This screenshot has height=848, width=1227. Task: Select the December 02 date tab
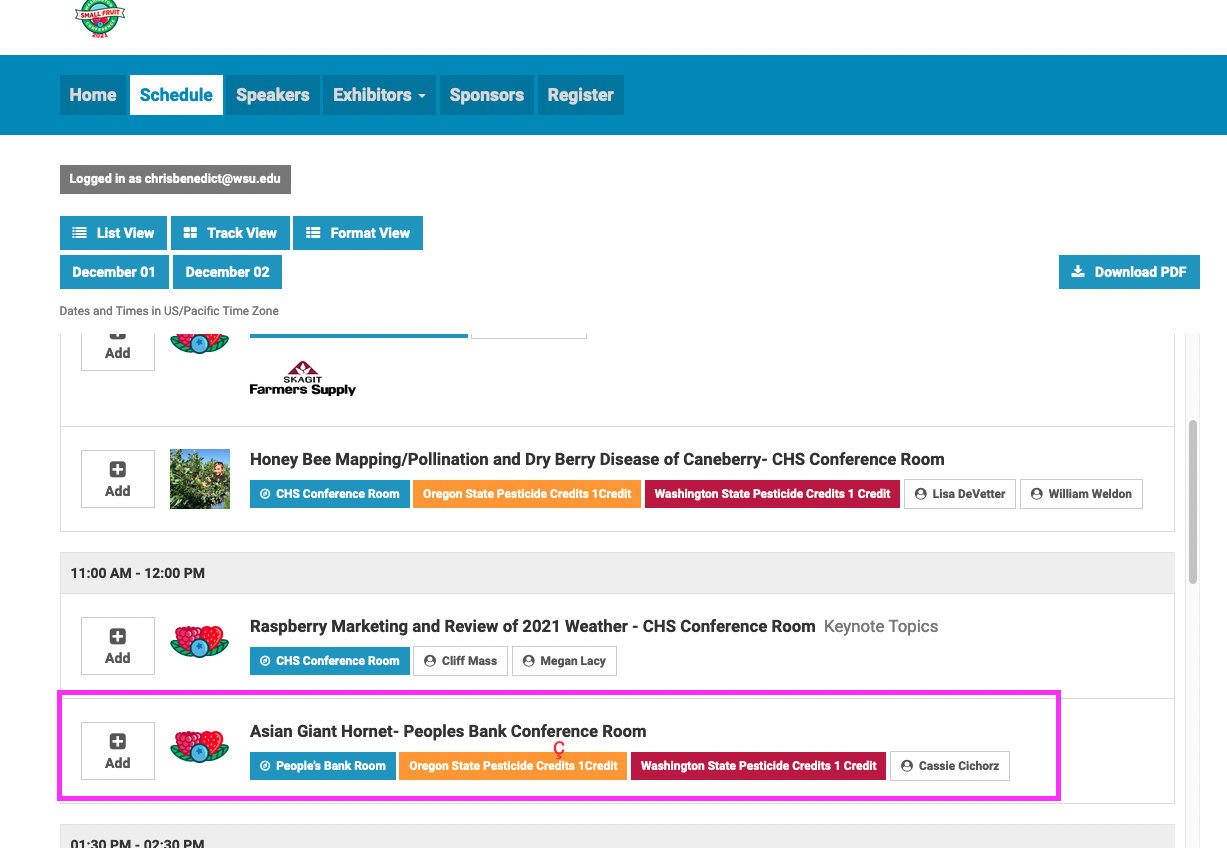point(227,272)
